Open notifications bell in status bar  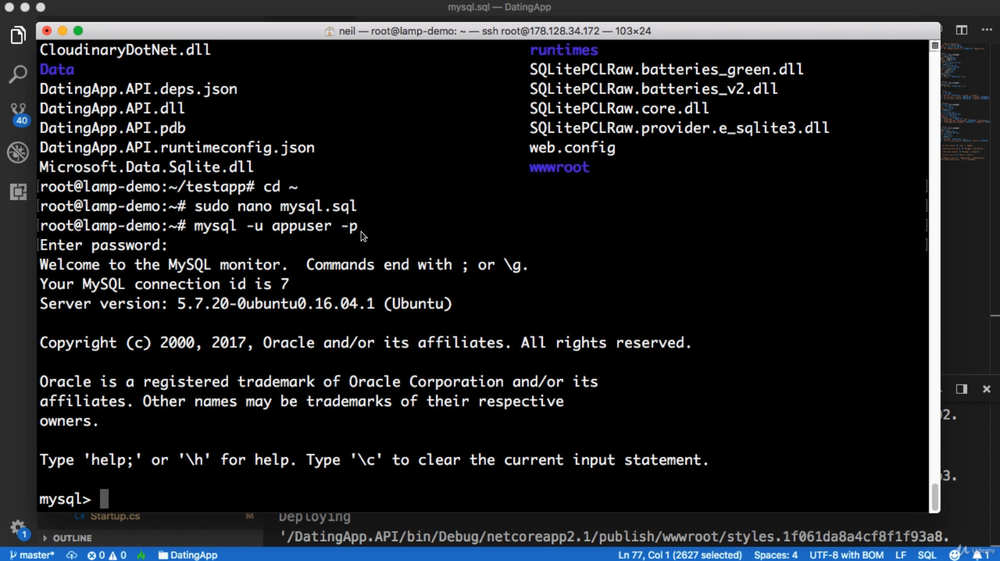pos(980,555)
